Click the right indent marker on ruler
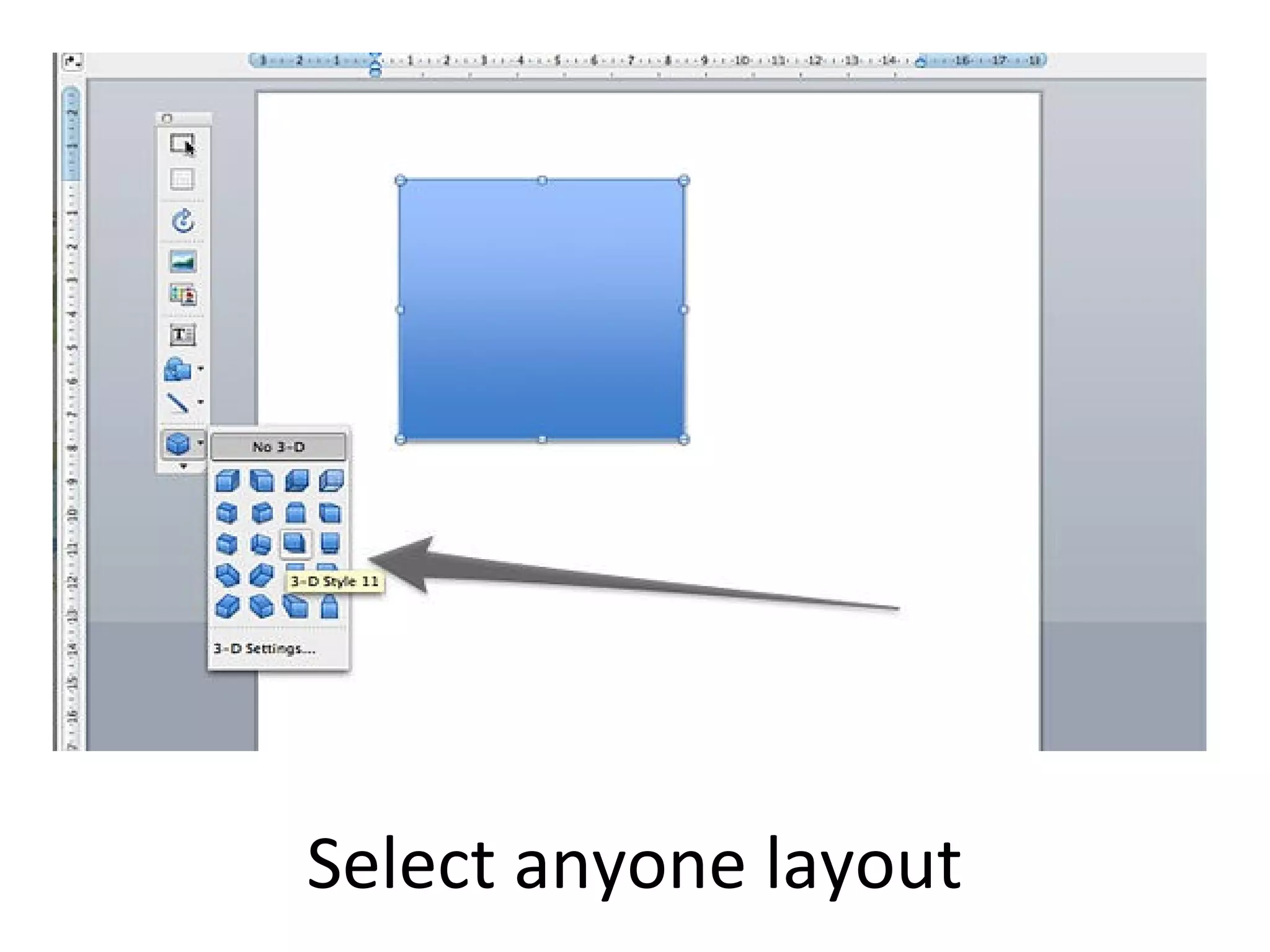 921,61
